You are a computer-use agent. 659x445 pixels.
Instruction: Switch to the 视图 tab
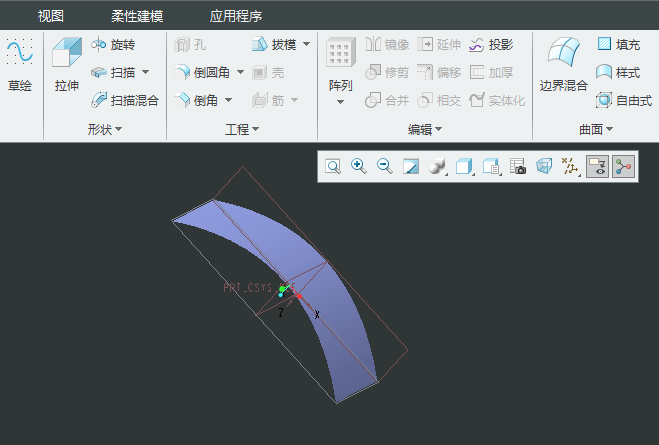(x=51, y=16)
